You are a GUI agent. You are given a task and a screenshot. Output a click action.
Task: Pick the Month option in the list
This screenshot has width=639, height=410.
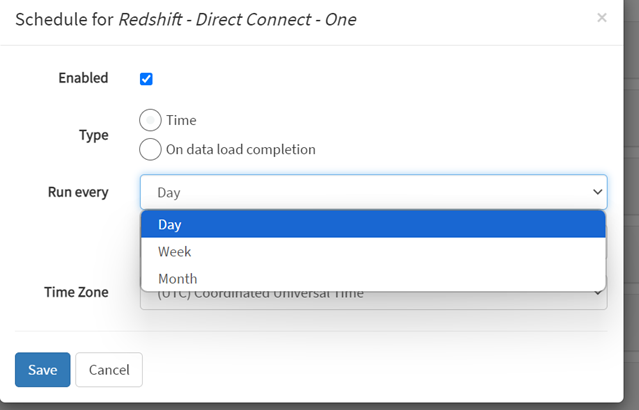[x=372, y=278]
